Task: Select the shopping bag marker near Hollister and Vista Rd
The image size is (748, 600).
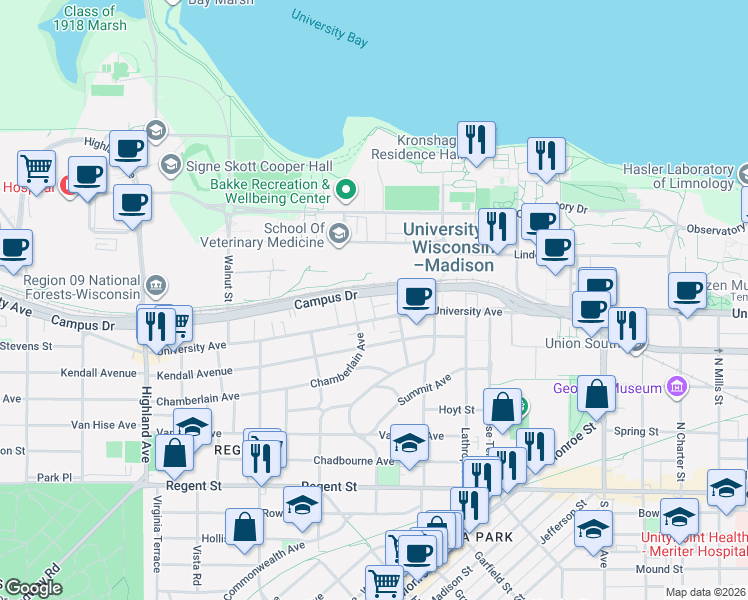Action: 244,530
